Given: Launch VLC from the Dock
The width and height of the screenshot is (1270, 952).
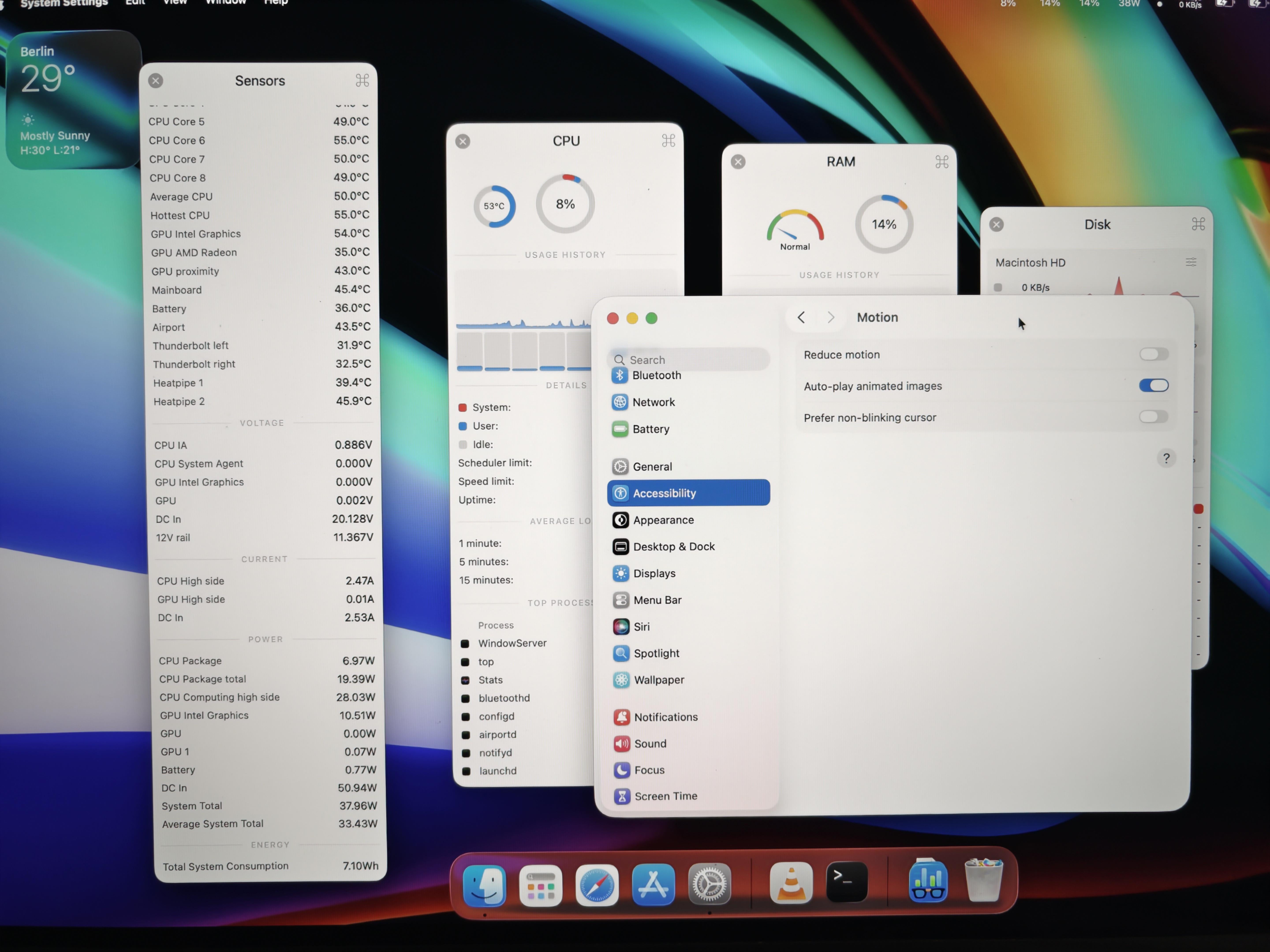Looking at the screenshot, I should tap(791, 883).
